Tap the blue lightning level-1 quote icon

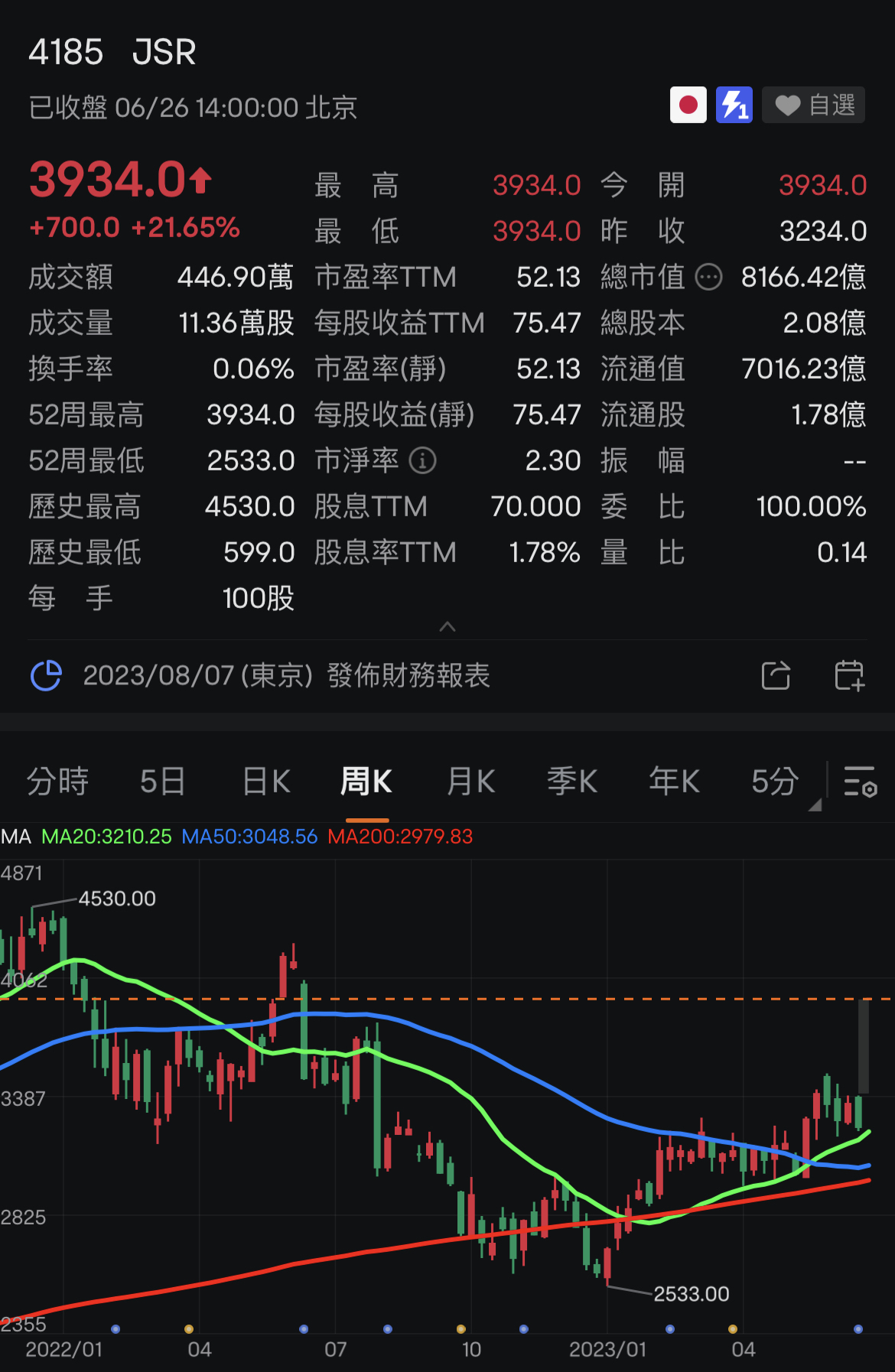pyautogui.click(x=734, y=105)
